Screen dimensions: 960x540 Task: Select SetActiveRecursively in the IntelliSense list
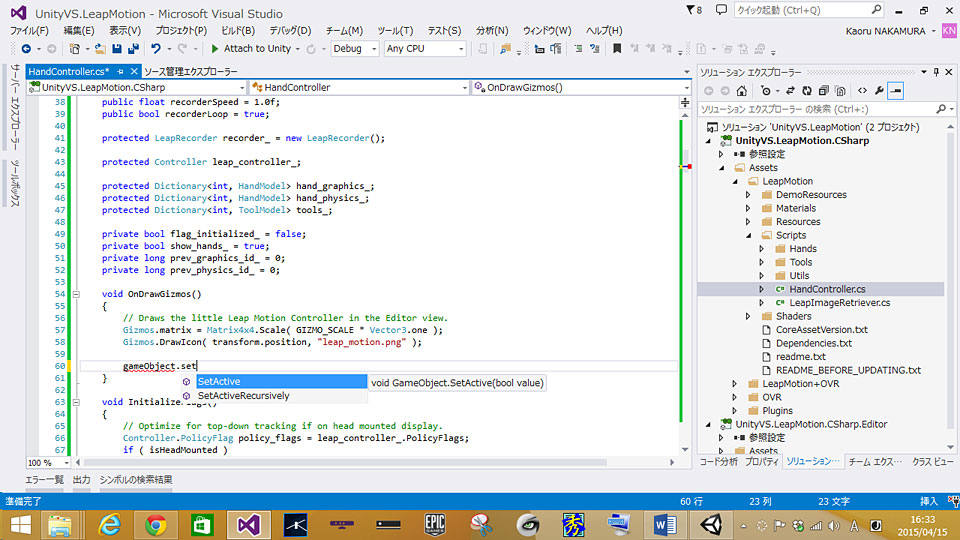coord(274,396)
